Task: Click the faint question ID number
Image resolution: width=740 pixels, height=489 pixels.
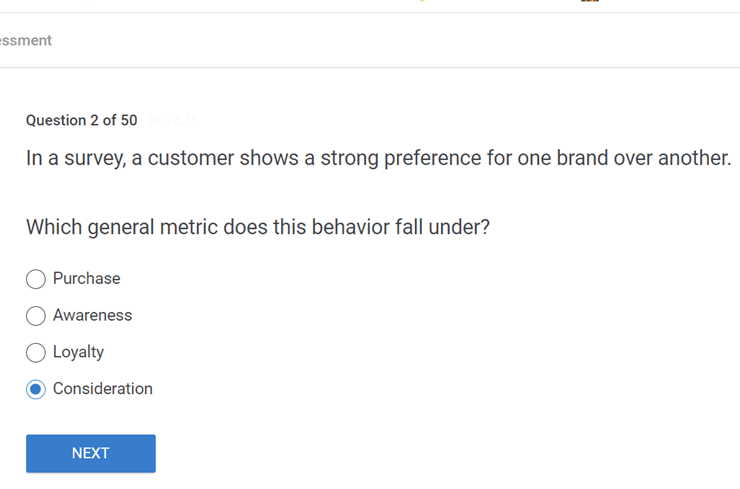Action: (173, 121)
